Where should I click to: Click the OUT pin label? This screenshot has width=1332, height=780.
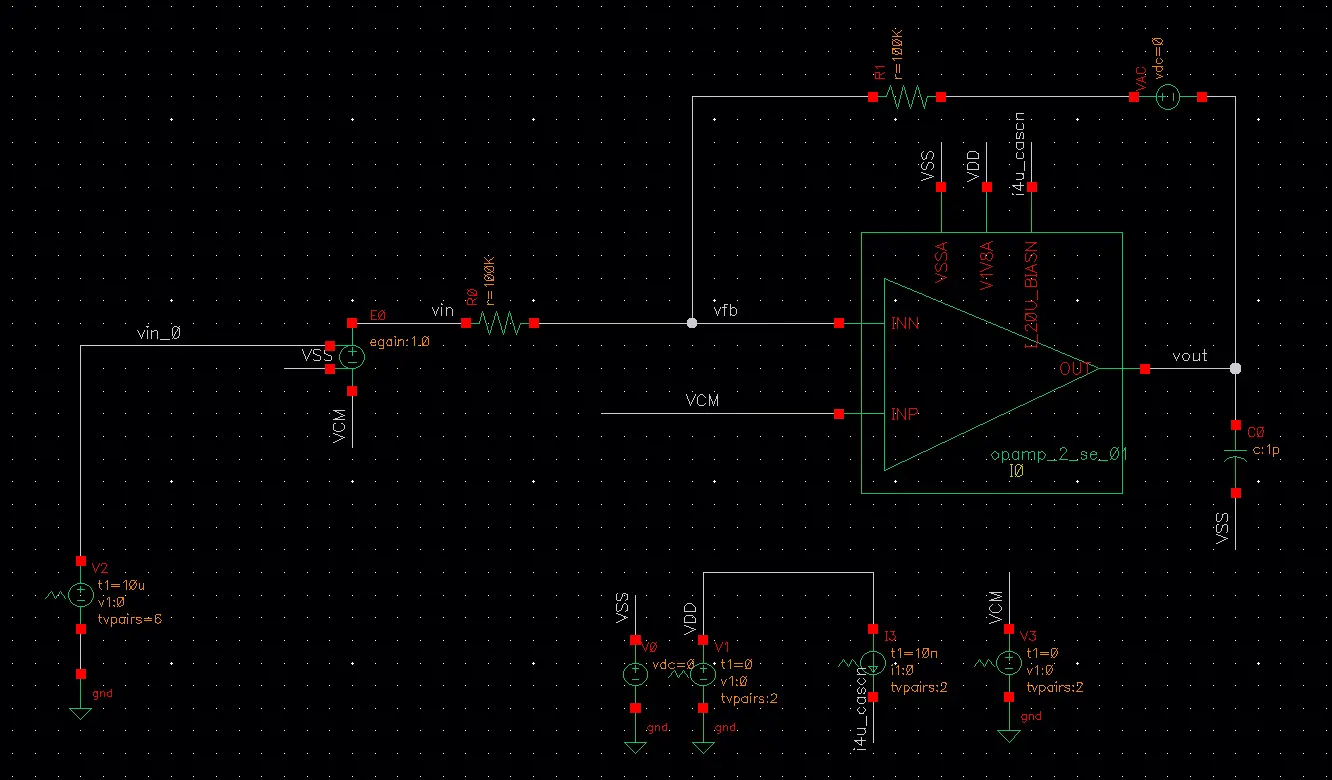point(1074,368)
